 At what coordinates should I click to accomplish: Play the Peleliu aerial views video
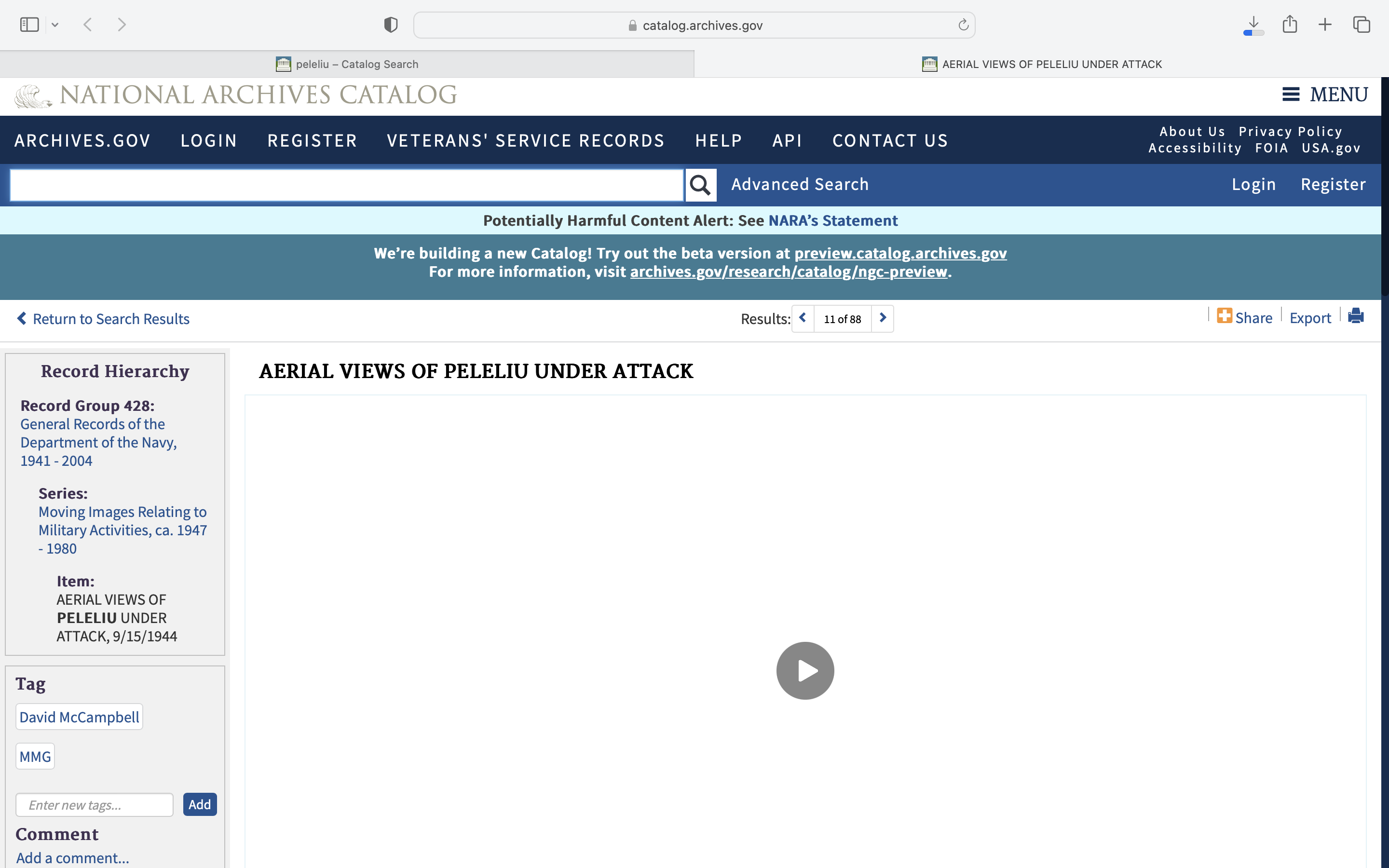(804, 670)
